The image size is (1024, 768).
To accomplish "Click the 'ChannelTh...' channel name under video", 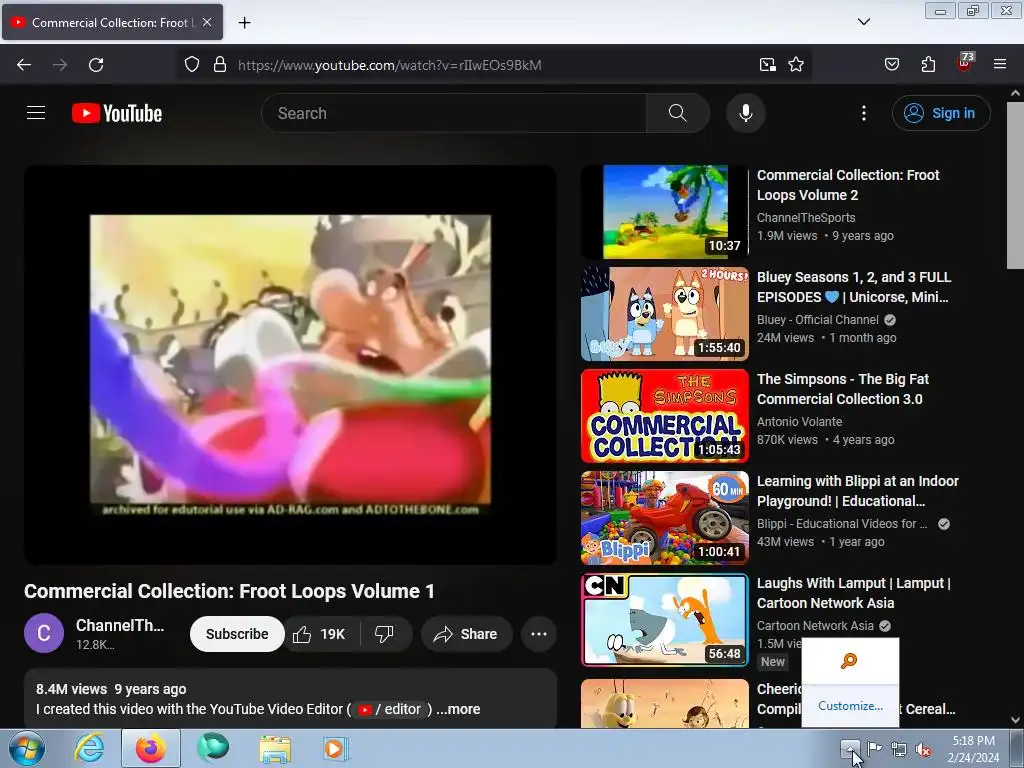I will (120, 626).
